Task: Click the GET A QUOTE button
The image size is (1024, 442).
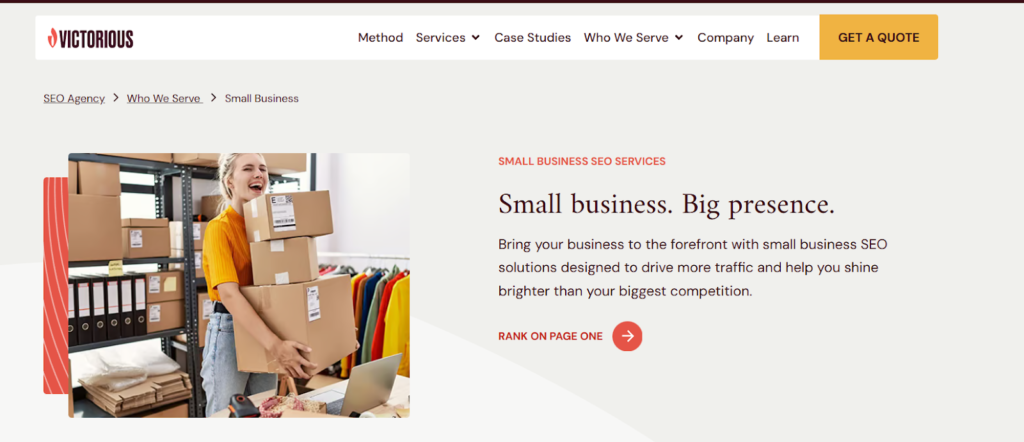Action: click(x=878, y=37)
